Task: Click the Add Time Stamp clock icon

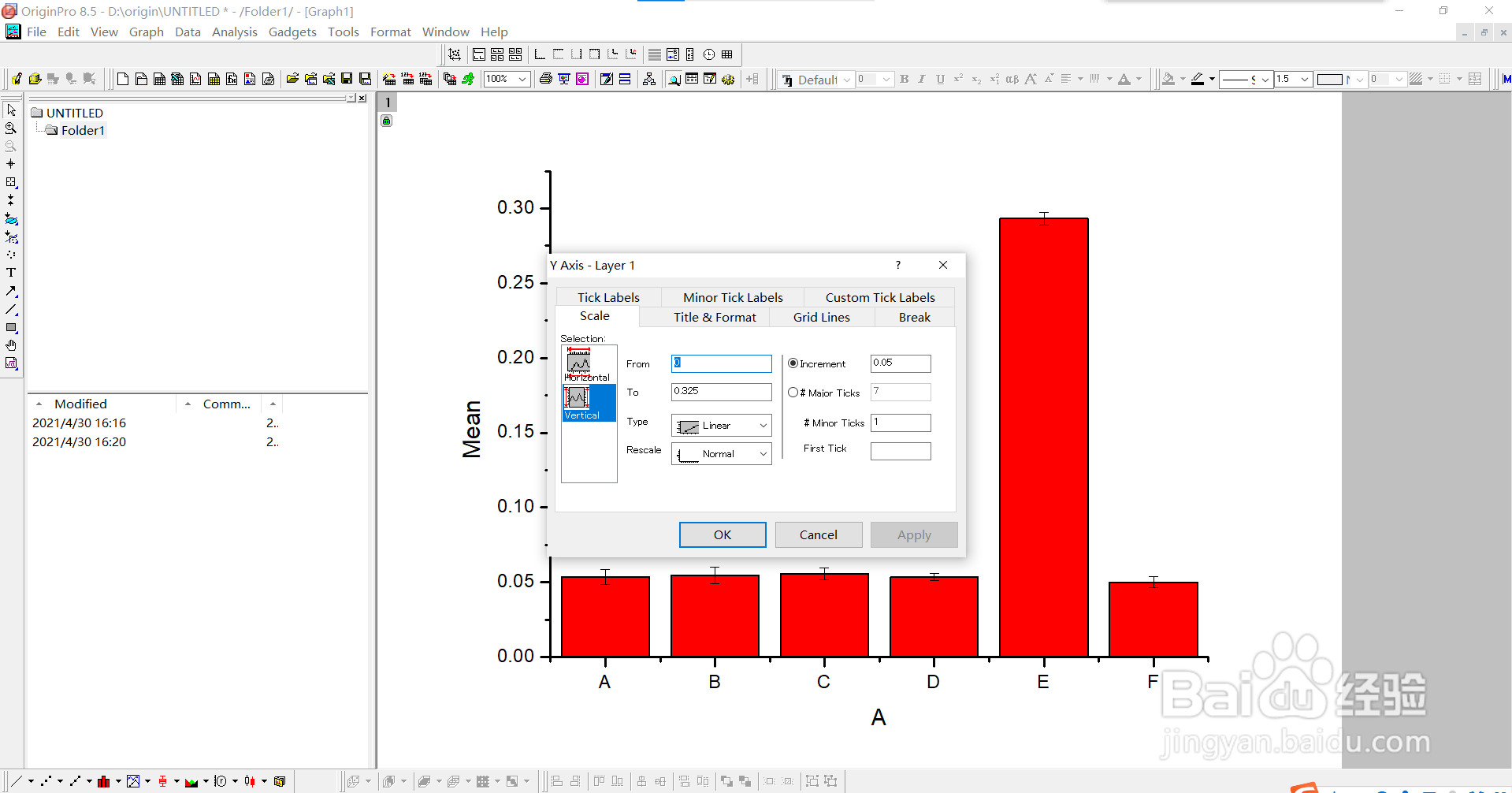Action: pyautogui.click(x=709, y=54)
